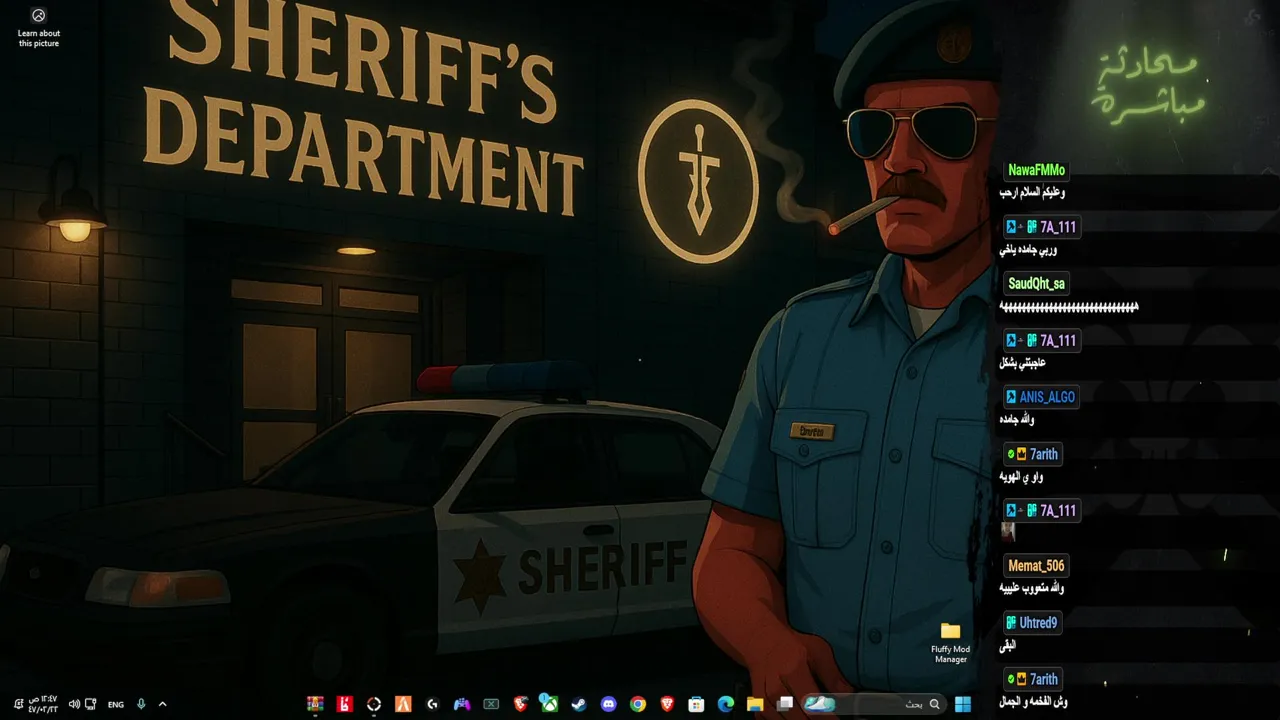Viewport: 1280px width, 720px height.
Task: Launch Microsoft Edge from the taskbar
Action: (x=726, y=704)
